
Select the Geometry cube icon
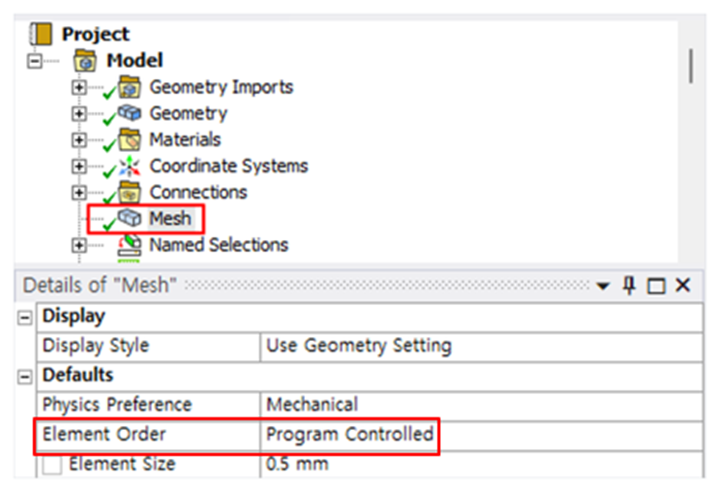(x=129, y=113)
